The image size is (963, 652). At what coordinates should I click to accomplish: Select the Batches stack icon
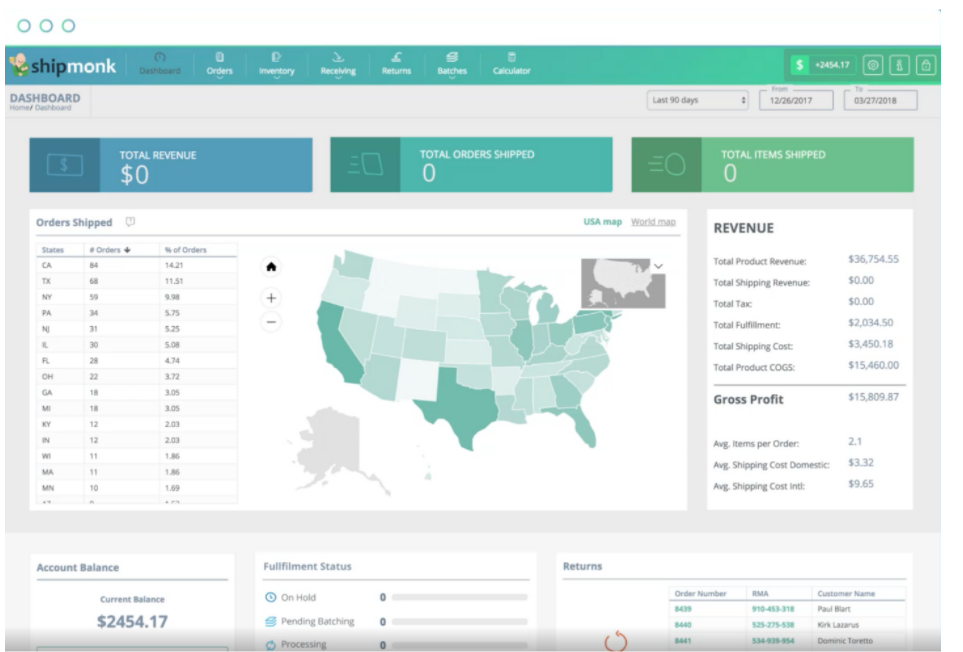click(x=452, y=57)
